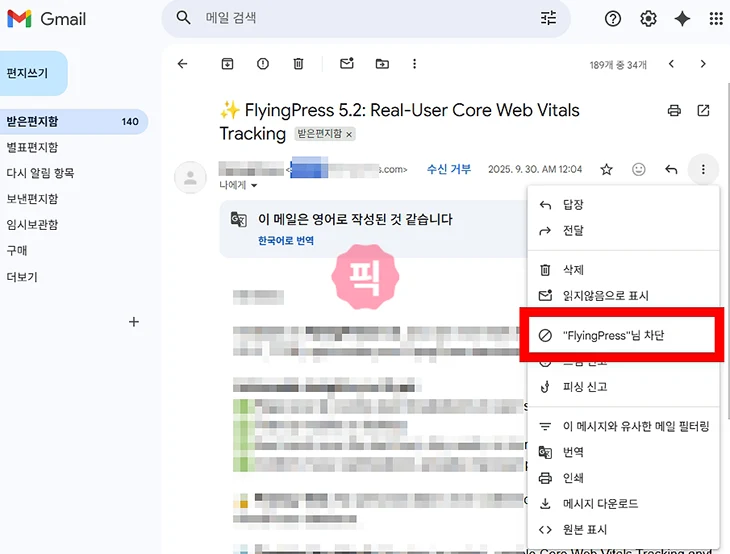Select "FlyingPress"님 차단 menu item
The height and width of the screenshot is (554, 730).
point(622,335)
